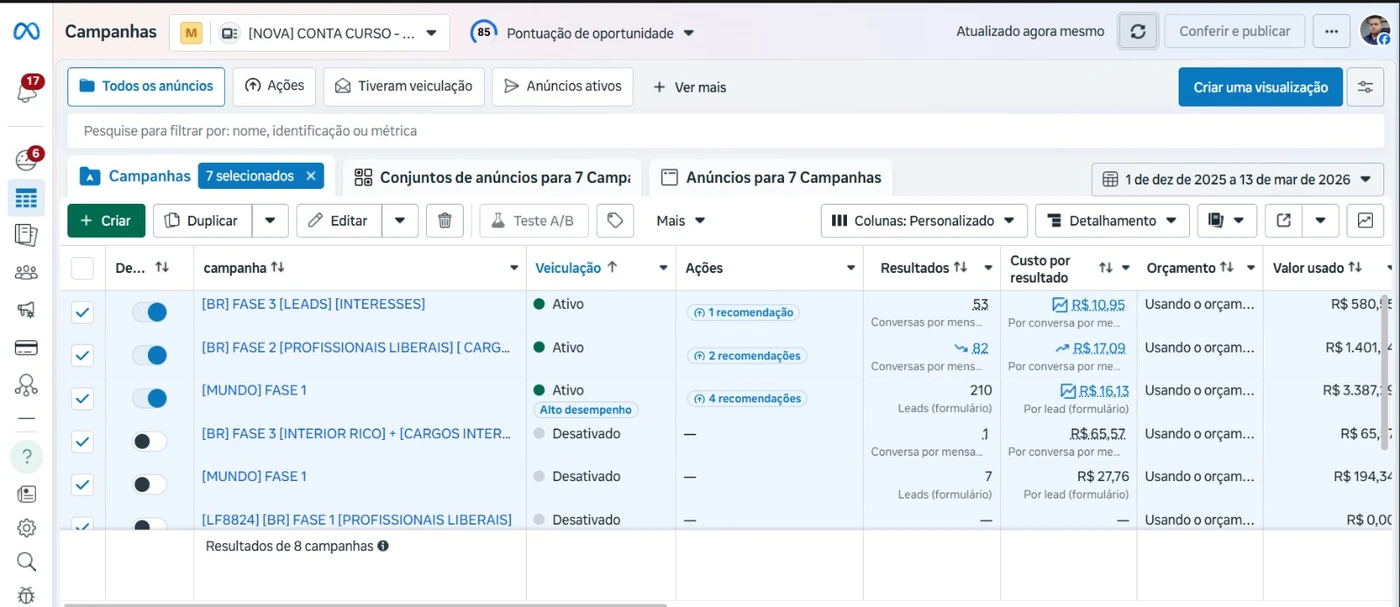1400x607 pixels.
Task: Open the info icon beside Resultados de 8 campanhas
Action: coord(383,546)
